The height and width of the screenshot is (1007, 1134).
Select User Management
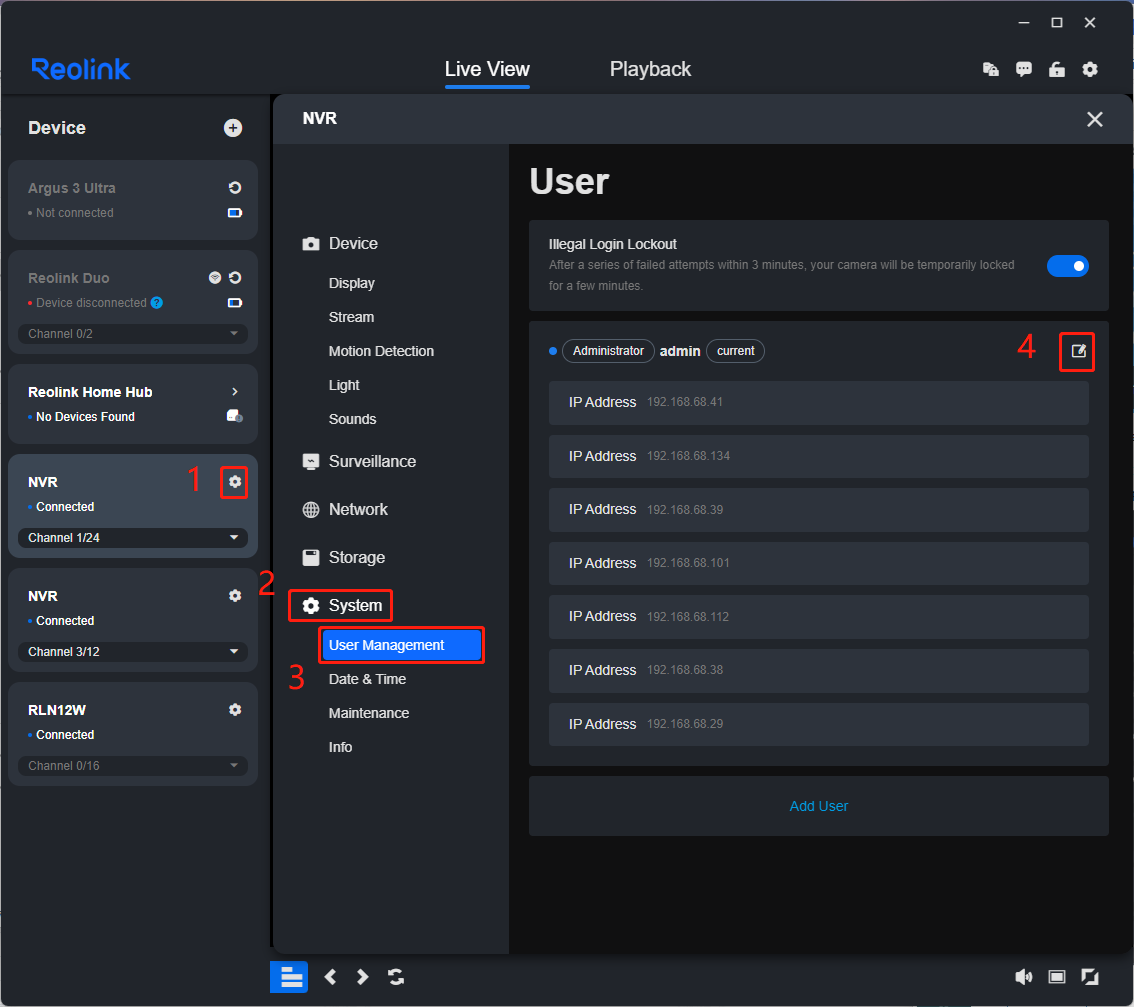[401, 645]
